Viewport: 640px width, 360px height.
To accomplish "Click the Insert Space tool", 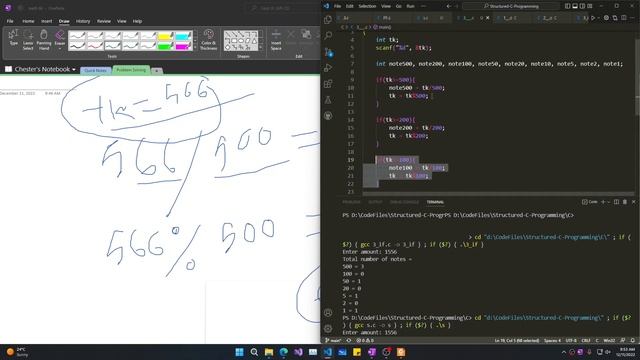I will [x=276, y=39].
